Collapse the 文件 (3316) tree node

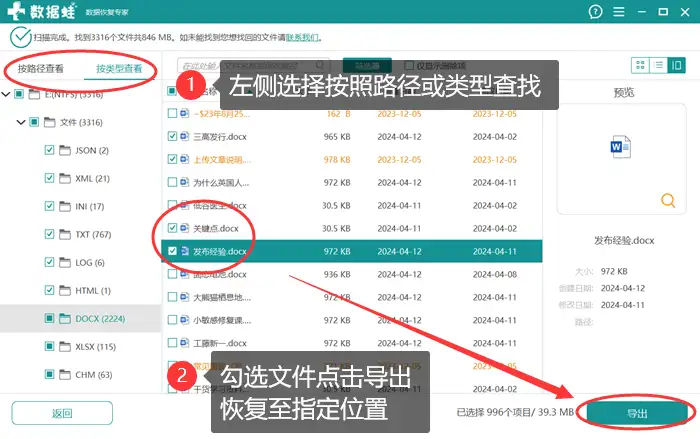click(x=21, y=122)
